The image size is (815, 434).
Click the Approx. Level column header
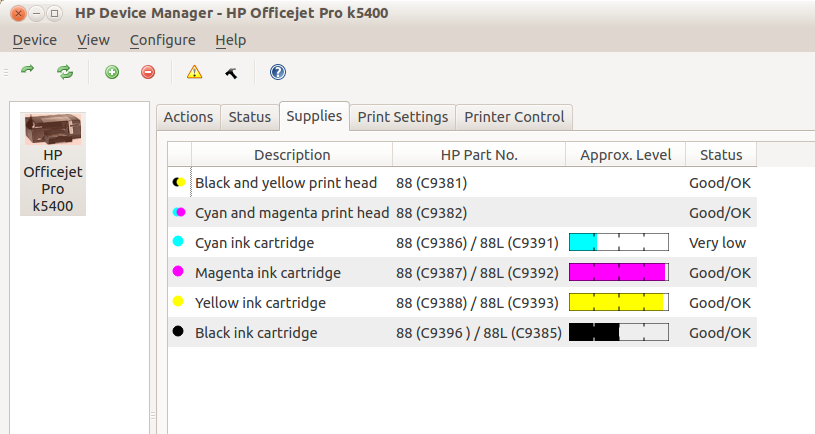(x=626, y=155)
